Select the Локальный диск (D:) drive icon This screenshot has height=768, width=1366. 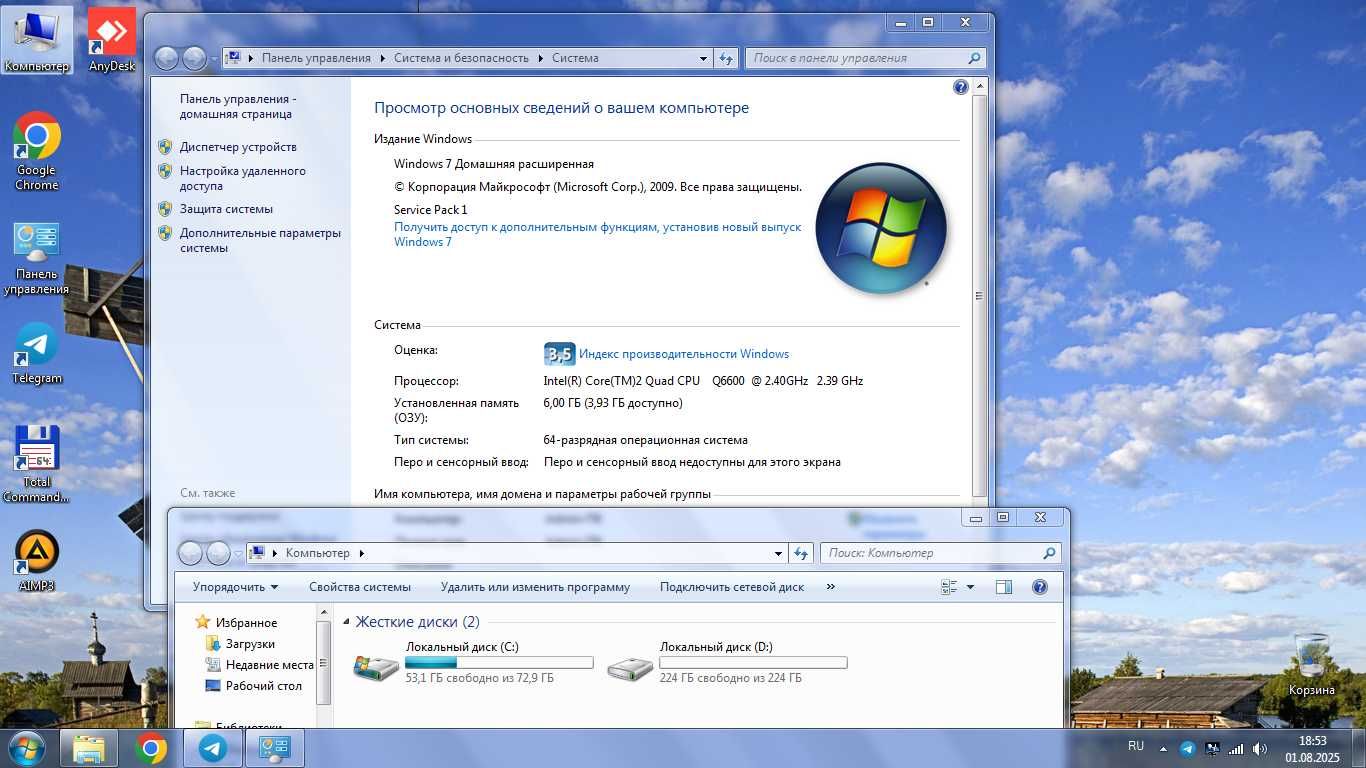630,667
